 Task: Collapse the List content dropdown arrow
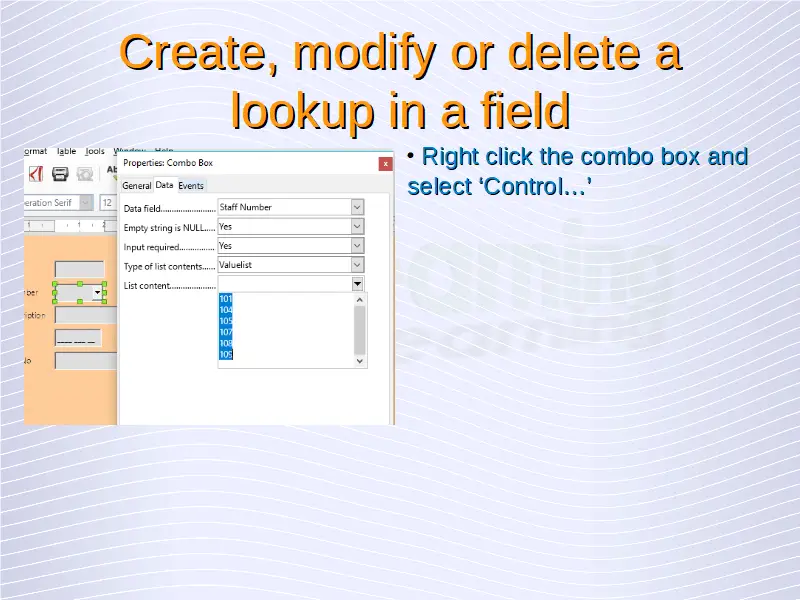pos(357,284)
